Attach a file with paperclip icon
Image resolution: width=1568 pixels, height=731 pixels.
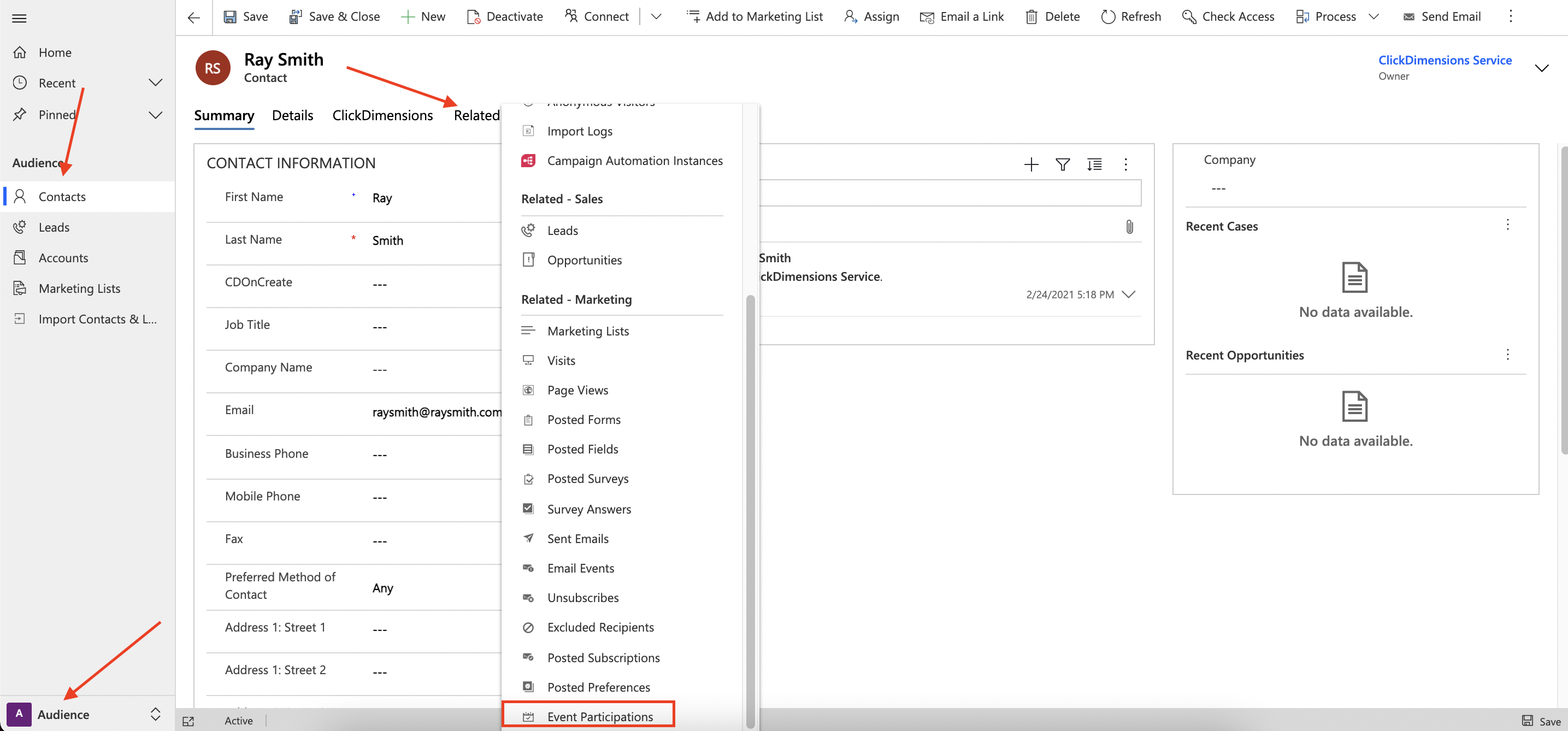coord(1129,227)
